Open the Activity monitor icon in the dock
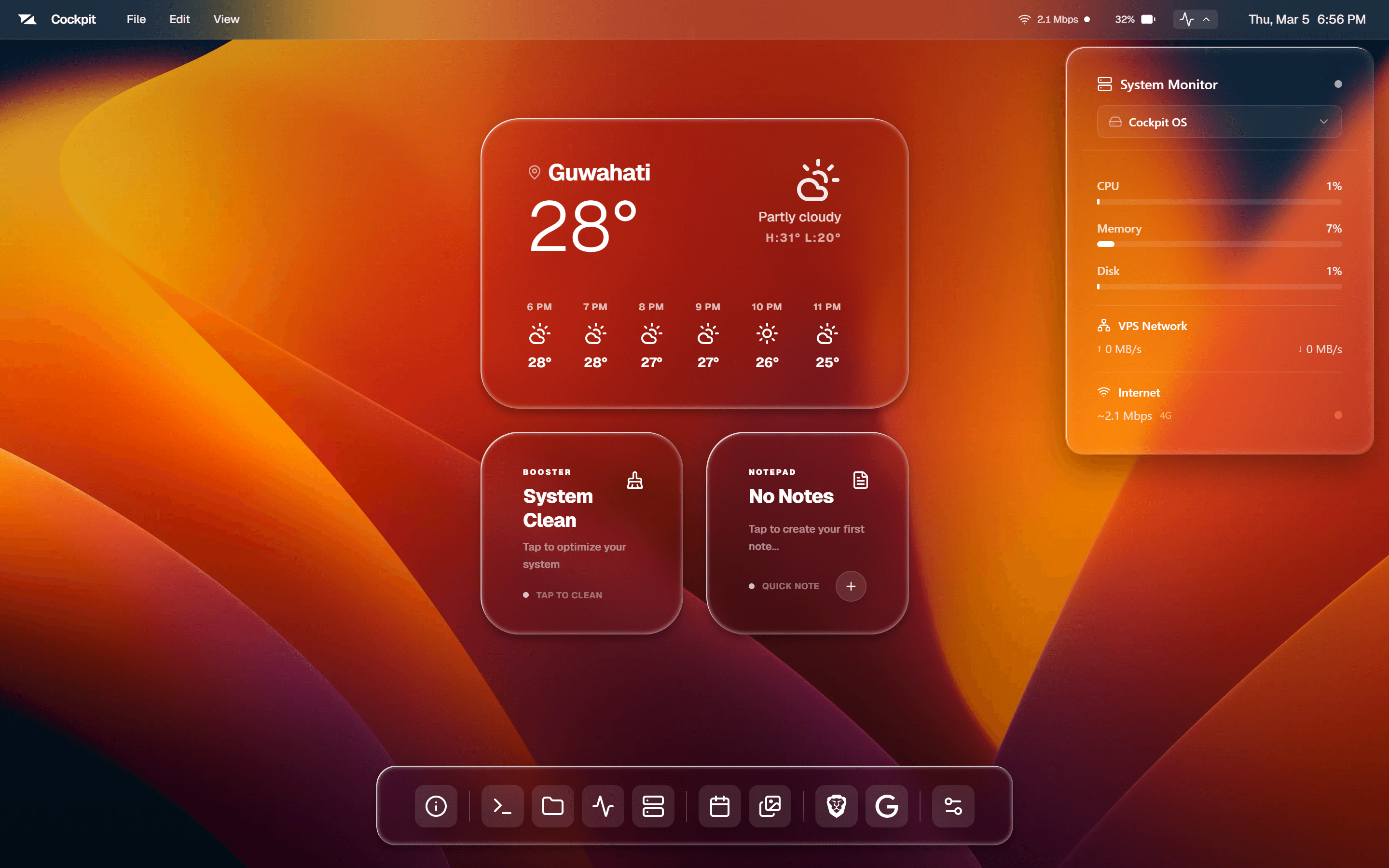 (x=602, y=805)
